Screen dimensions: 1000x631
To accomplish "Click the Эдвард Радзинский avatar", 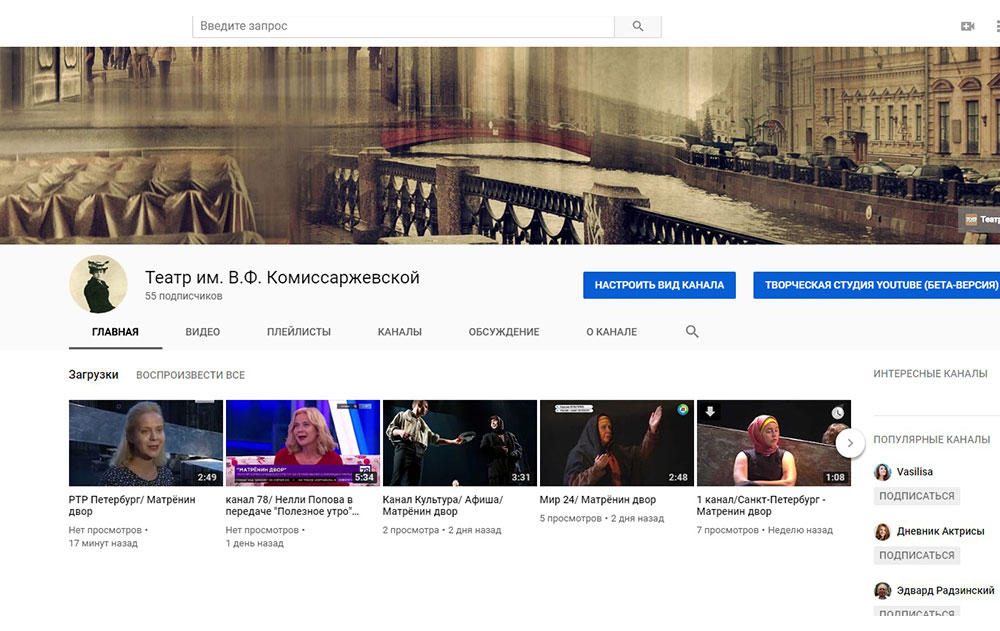I will pos(883,591).
